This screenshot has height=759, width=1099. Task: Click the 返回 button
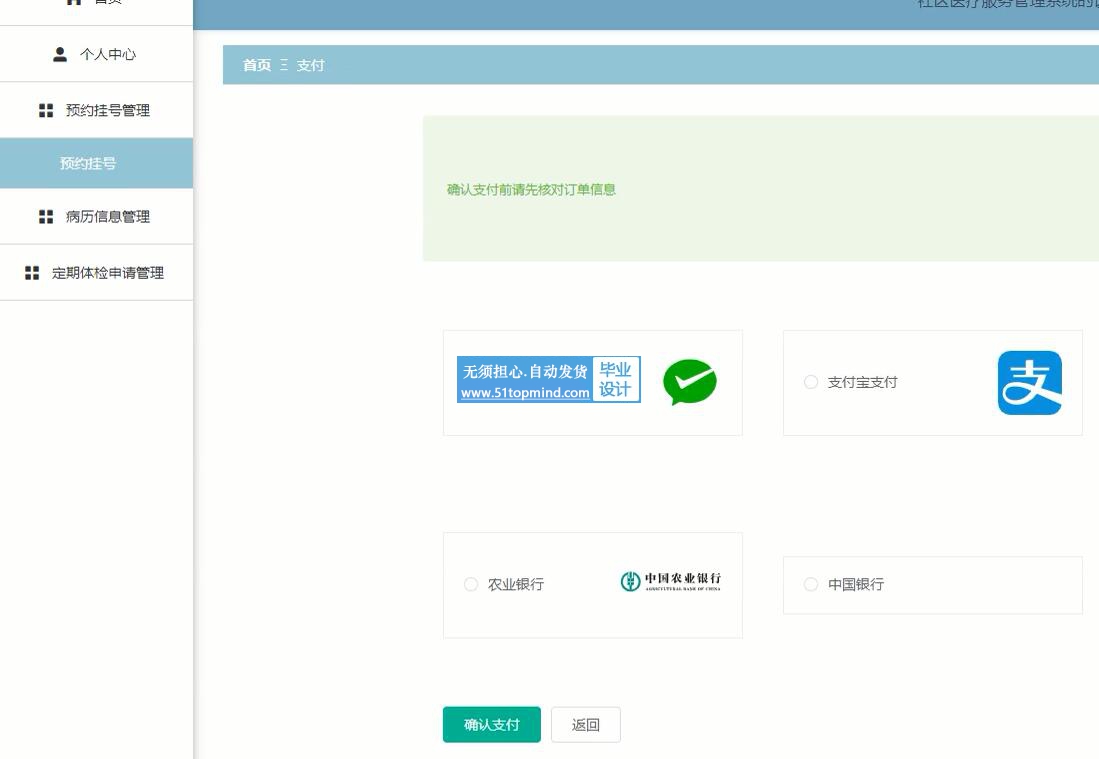[586, 725]
